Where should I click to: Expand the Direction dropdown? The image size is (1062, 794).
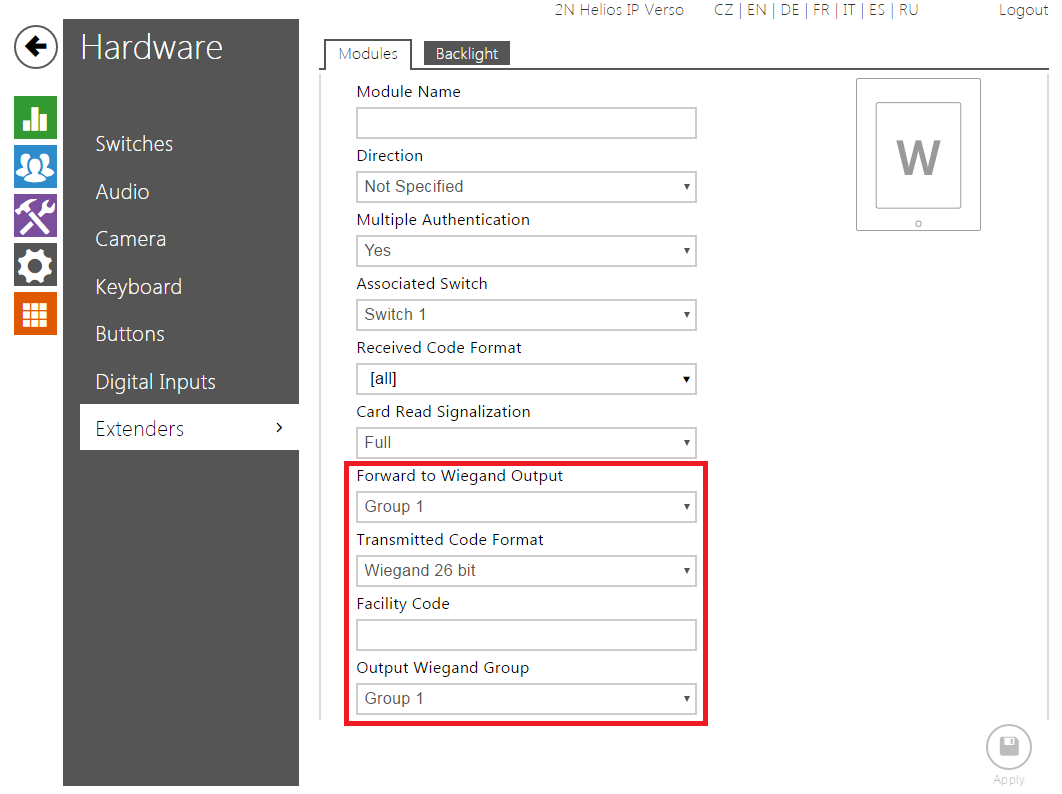[x=526, y=187]
